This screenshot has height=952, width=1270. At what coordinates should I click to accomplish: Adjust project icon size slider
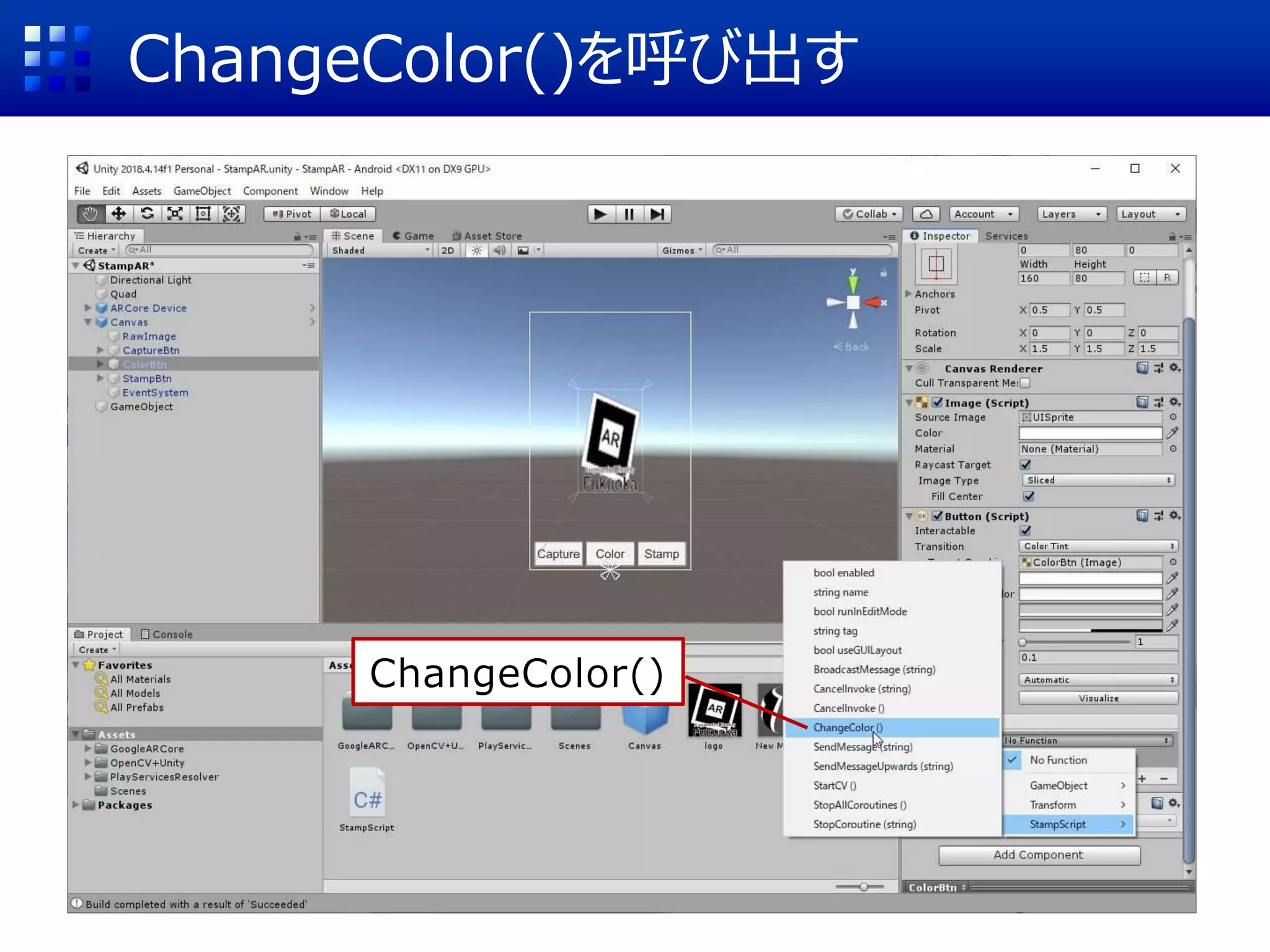pyautogui.click(x=860, y=887)
